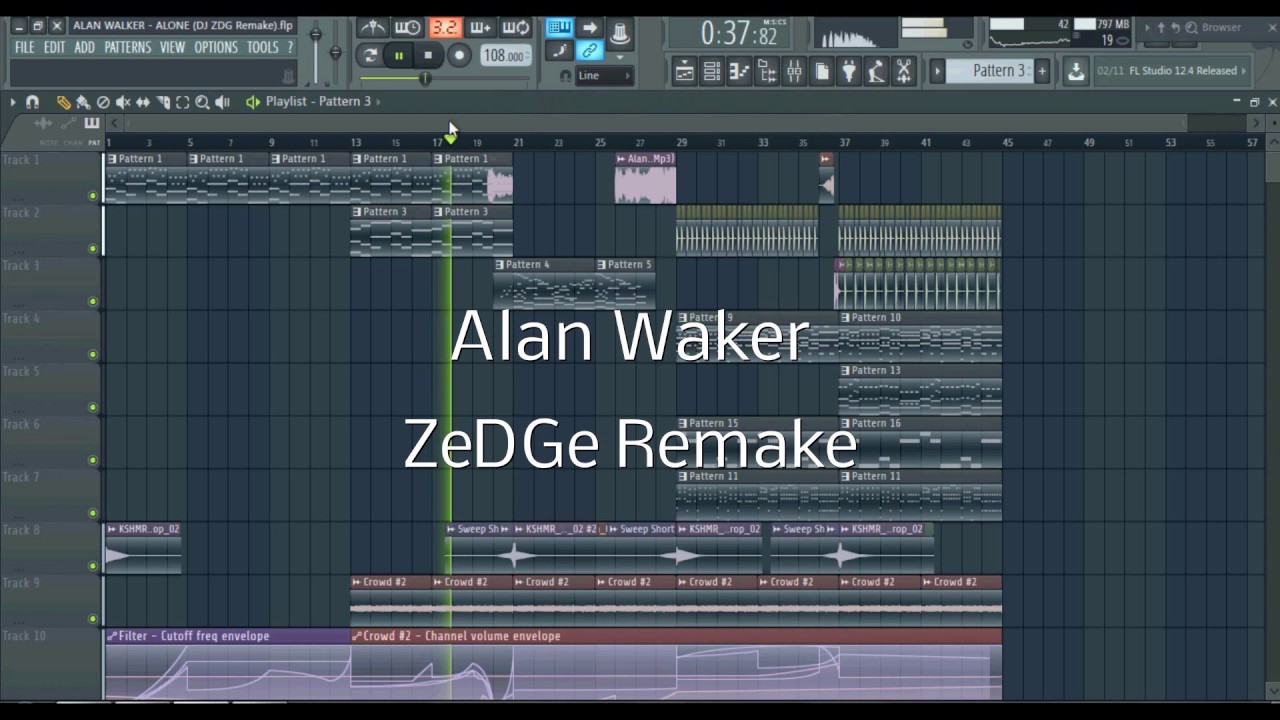This screenshot has height=720, width=1280.
Task: Open the channel rack icon
Action: pos(712,71)
